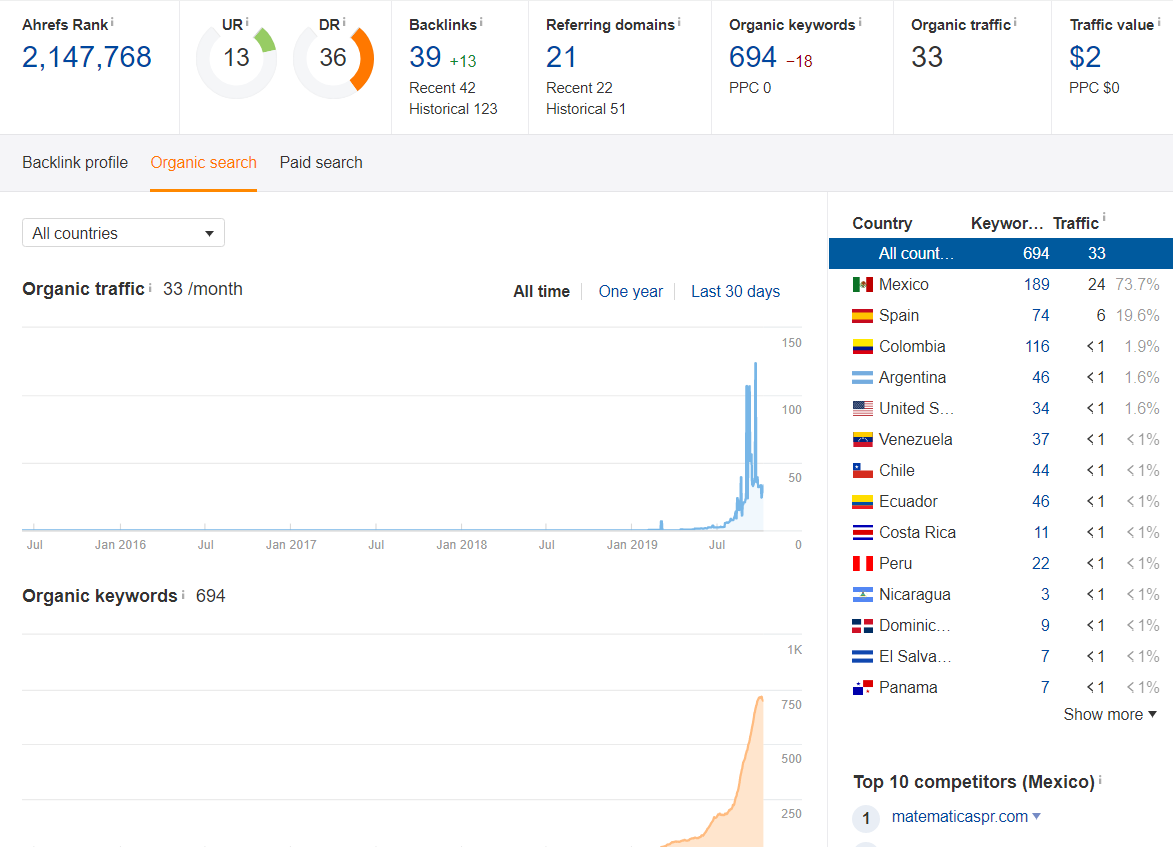This screenshot has width=1173, height=847.
Task: Select Dominican Republic country row
Action: click(1001, 626)
